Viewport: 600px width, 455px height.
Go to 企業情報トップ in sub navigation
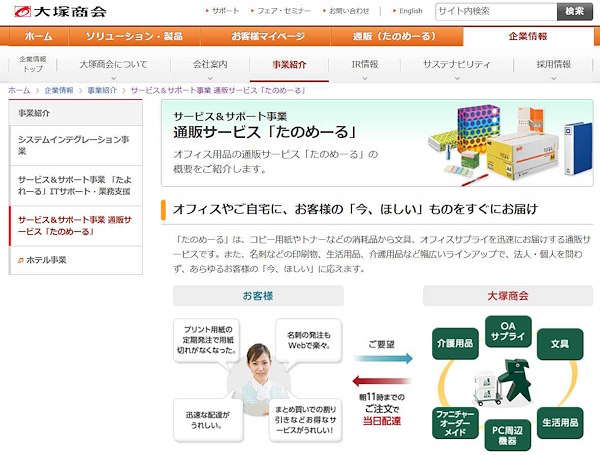(x=33, y=64)
